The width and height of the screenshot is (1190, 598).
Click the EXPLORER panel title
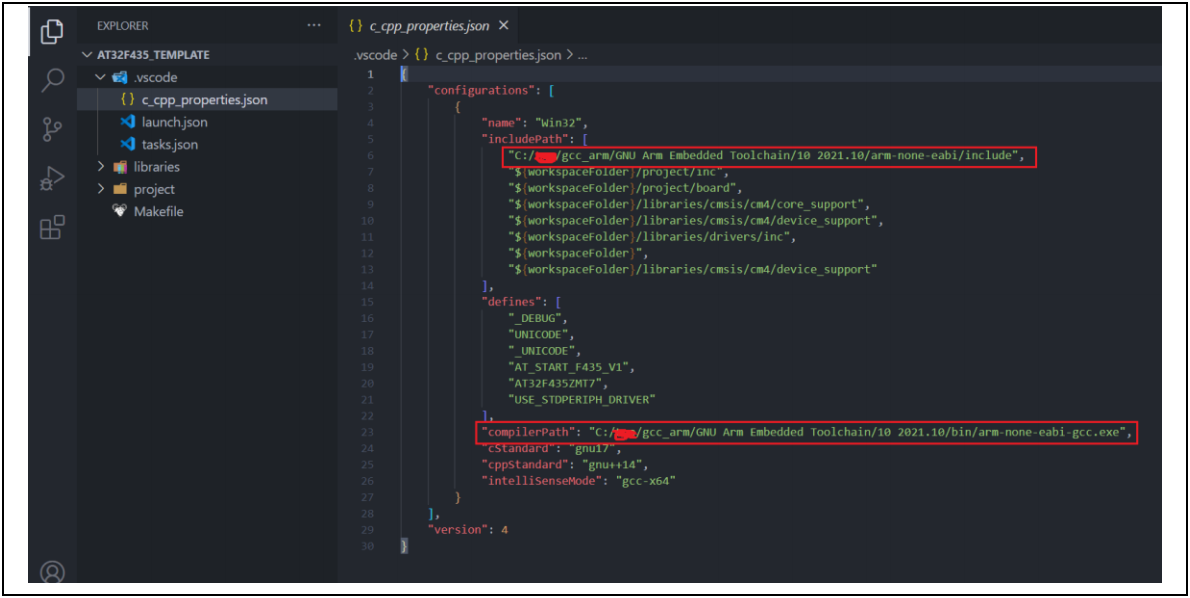(x=123, y=26)
